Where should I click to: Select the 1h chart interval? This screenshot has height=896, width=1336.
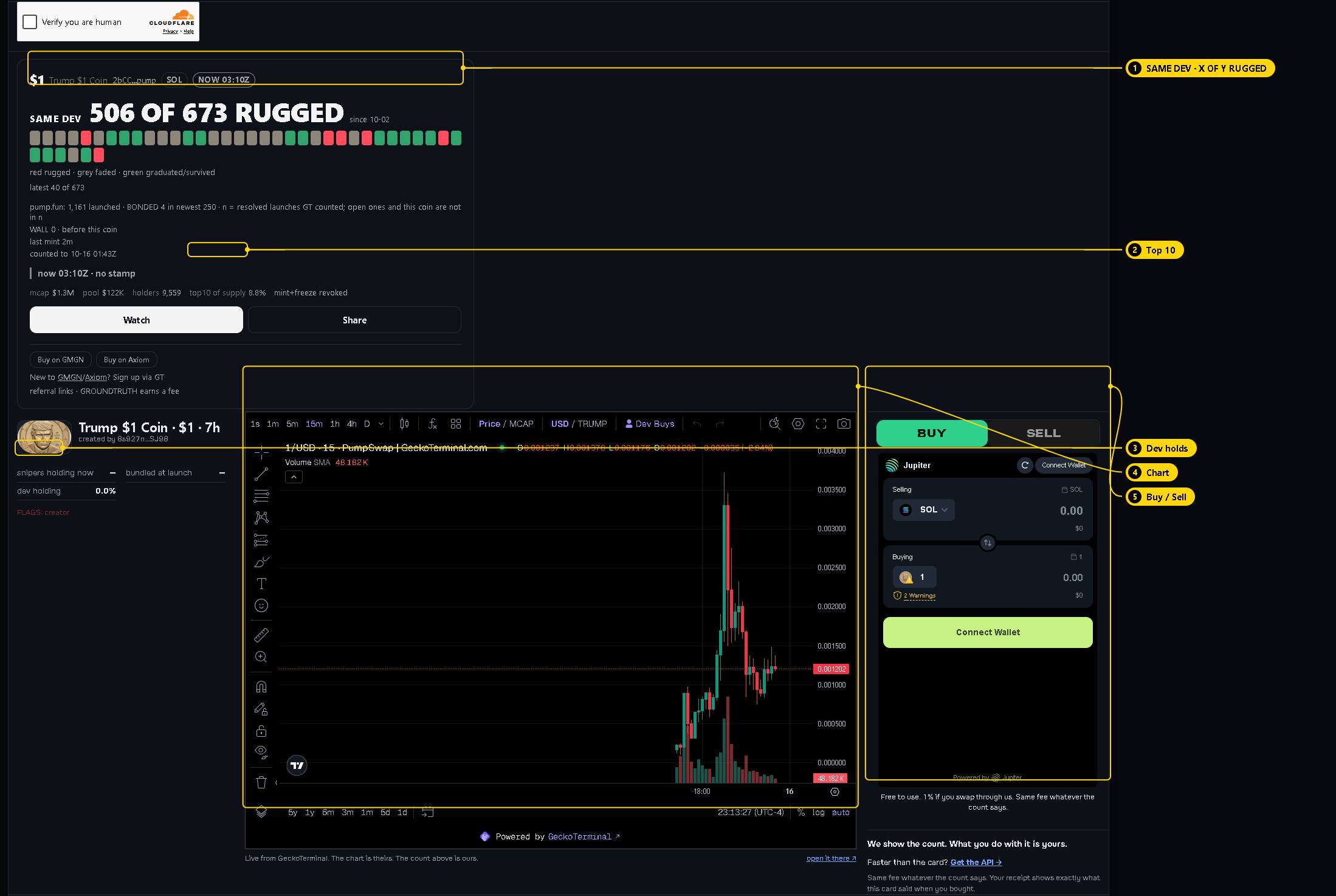pos(335,424)
